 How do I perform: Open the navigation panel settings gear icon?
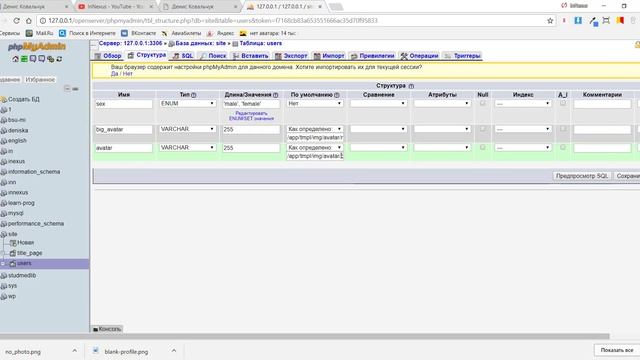pos(50,59)
